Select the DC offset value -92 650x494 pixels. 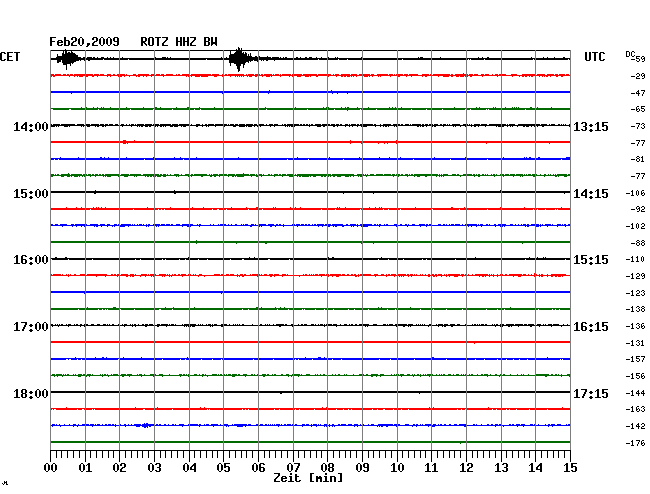638,209
